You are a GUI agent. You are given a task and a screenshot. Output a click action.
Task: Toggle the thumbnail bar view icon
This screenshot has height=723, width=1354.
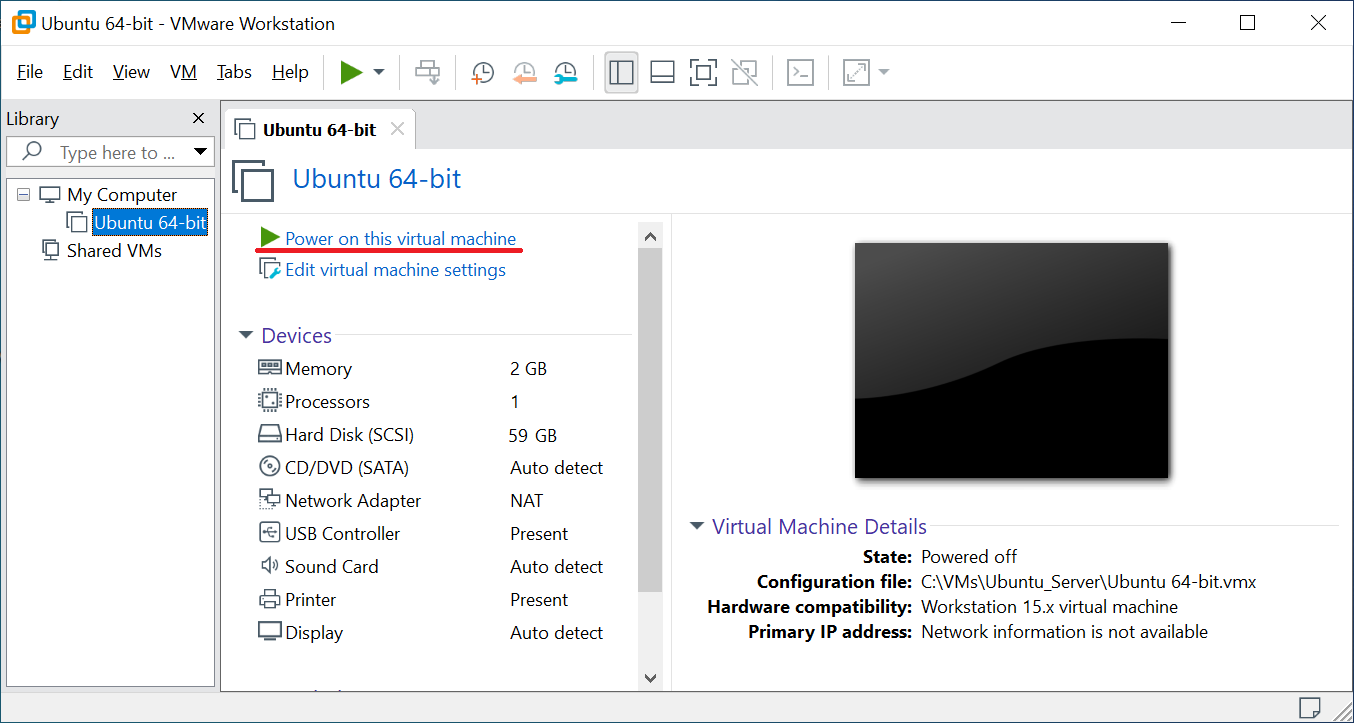pyautogui.click(x=662, y=72)
